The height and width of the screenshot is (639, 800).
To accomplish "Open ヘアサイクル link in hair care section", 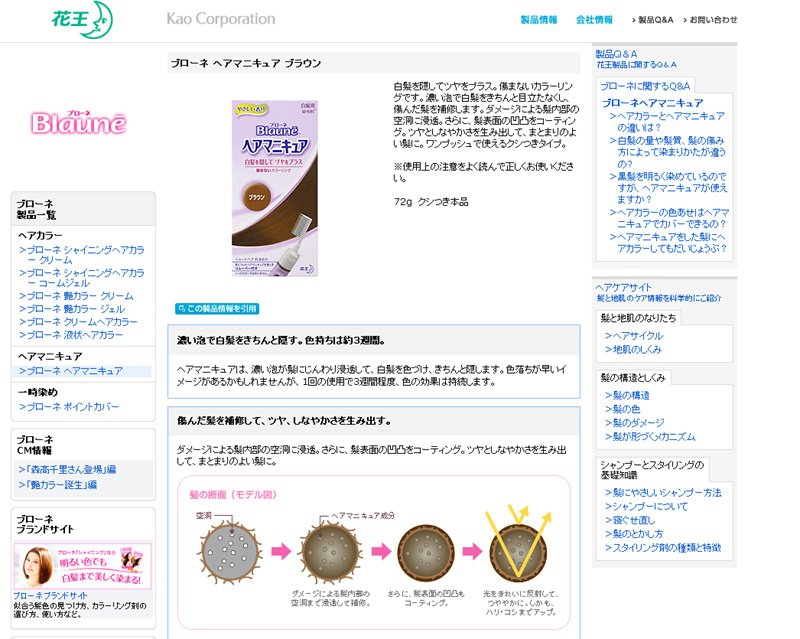I will [634, 336].
